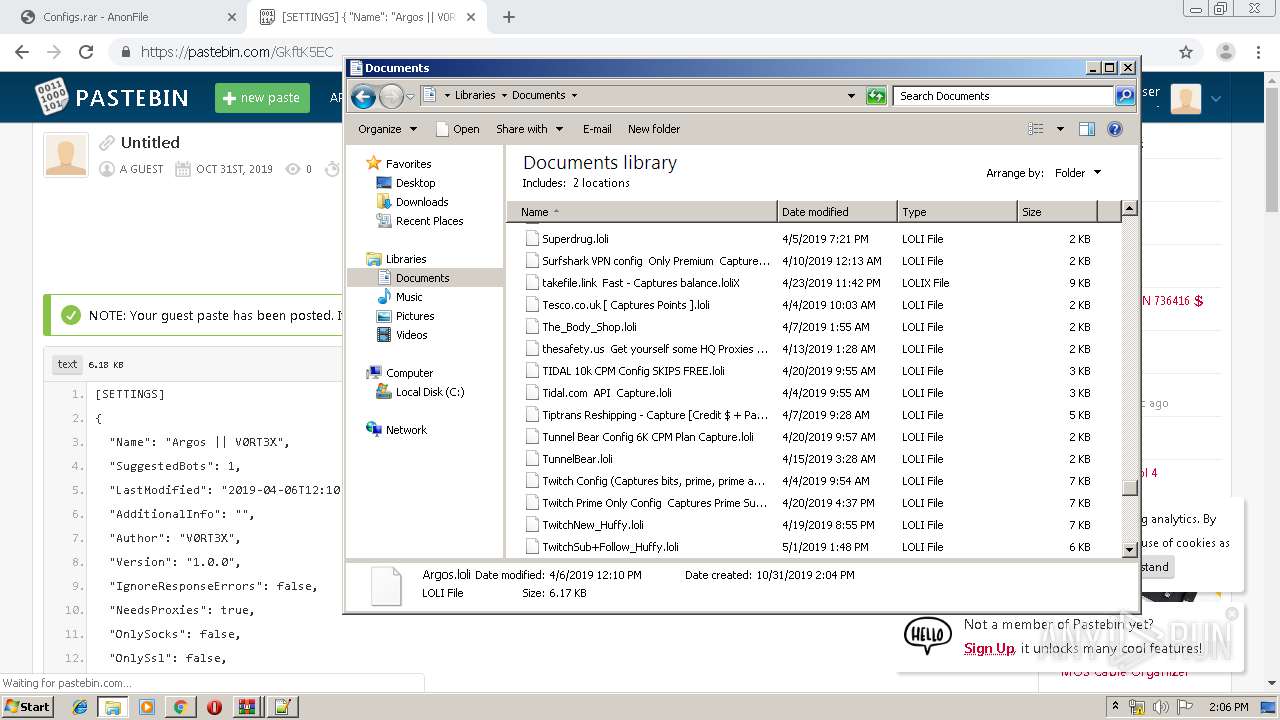
Task: Open Chrome menu three dots
Action: (x=1258, y=52)
